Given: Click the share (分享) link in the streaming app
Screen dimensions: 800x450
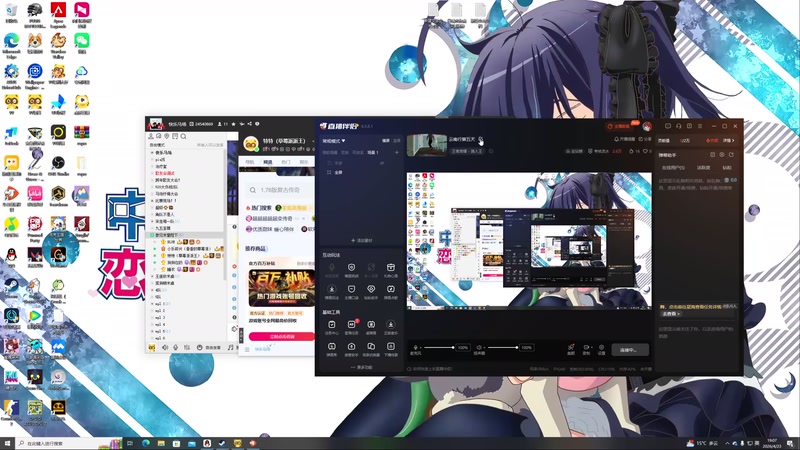Looking at the screenshot, I should tap(645, 139).
